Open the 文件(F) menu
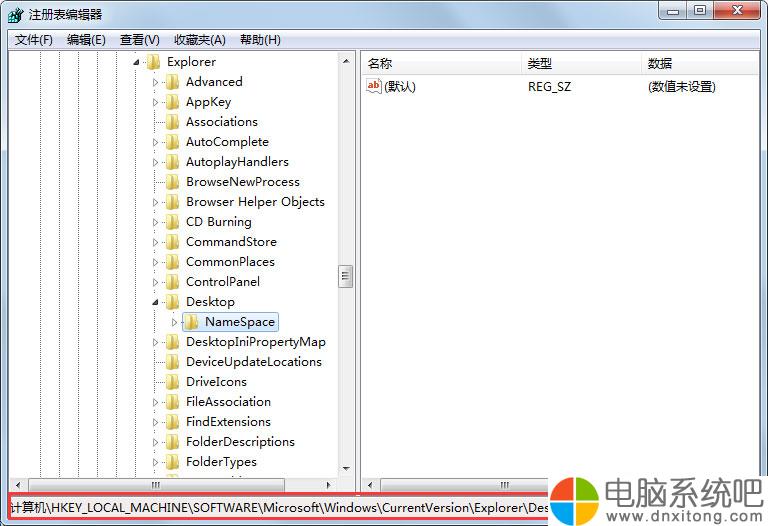This screenshot has width=768, height=526. click(x=34, y=40)
